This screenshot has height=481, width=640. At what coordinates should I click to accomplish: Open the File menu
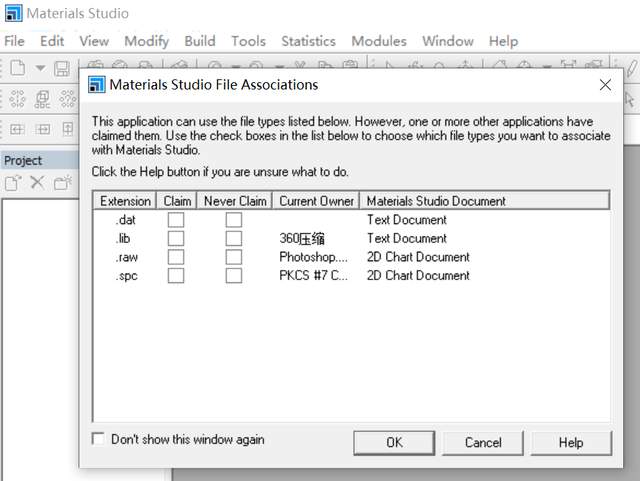(14, 41)
